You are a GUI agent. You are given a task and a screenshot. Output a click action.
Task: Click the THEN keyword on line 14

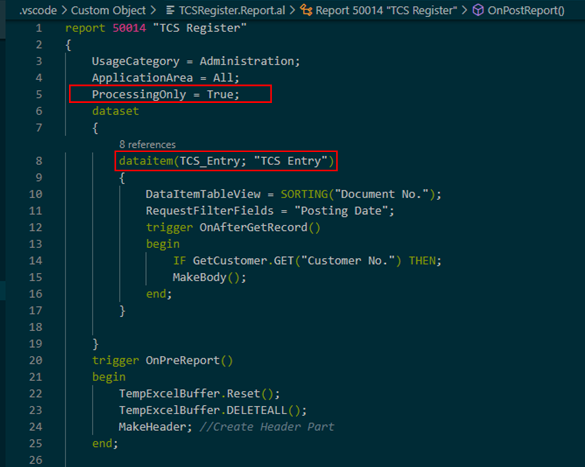422,261
